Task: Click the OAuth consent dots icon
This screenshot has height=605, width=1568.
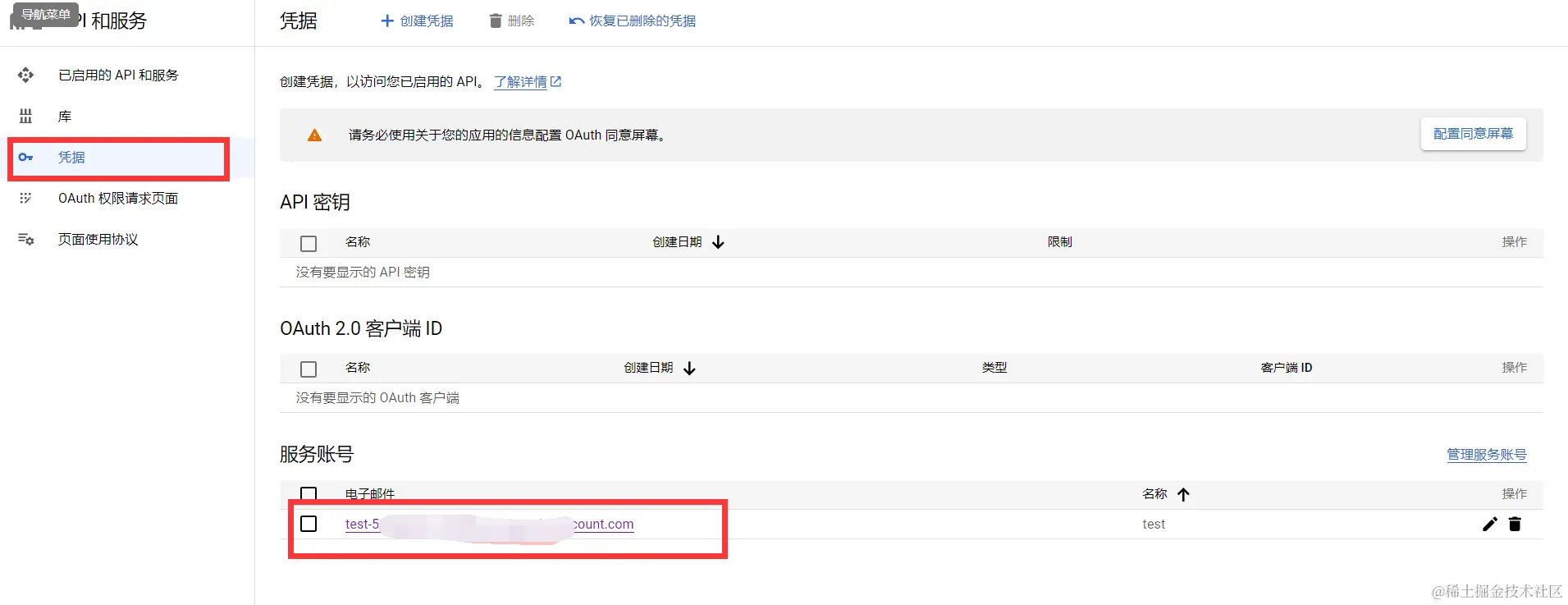Action: (x=25, y=199)
